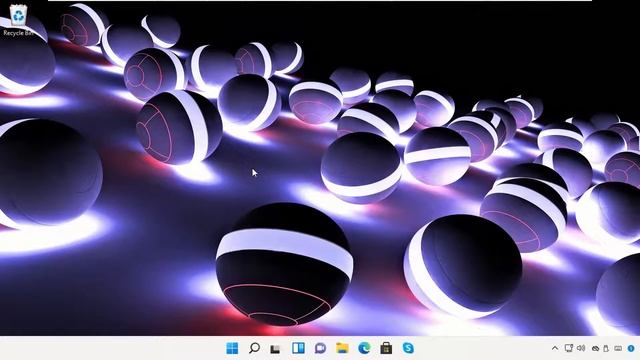640x360 pixels.
Task: Open the Widgets panel icon
Action: (298, 348)
